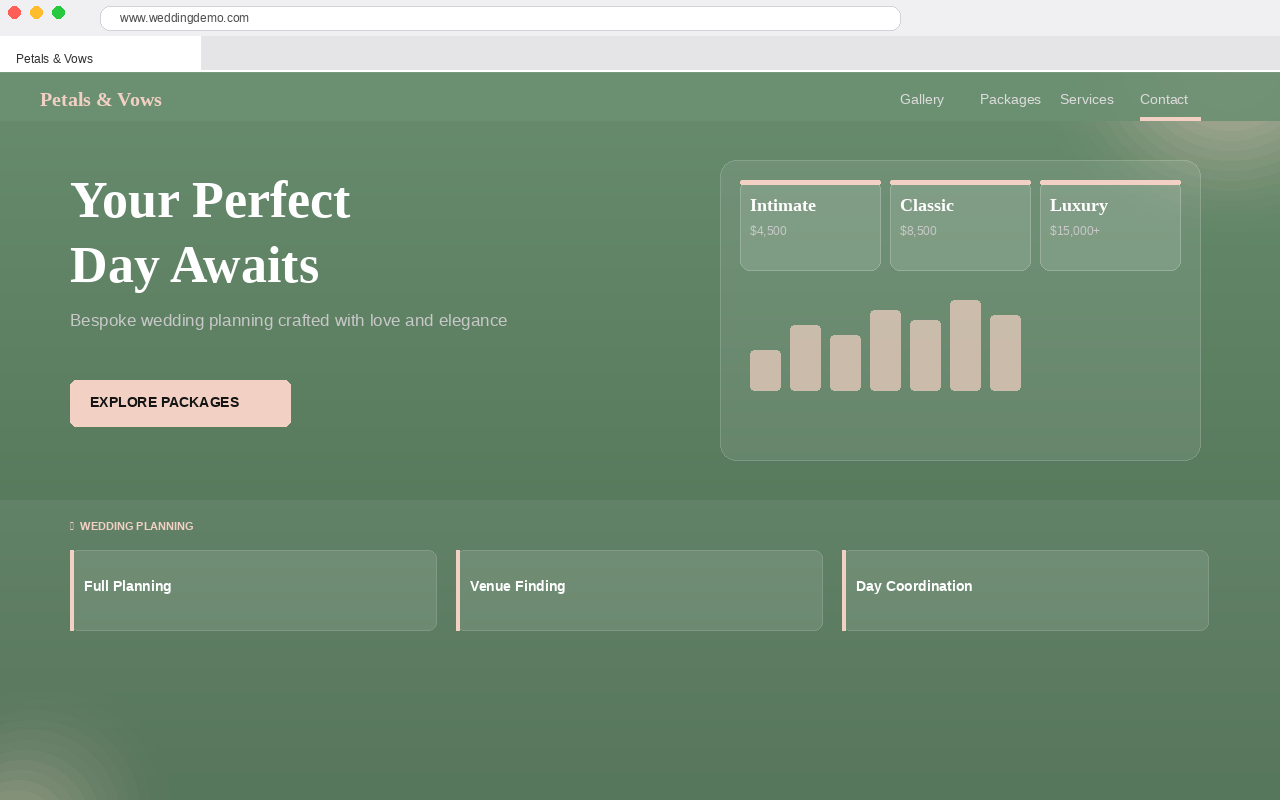This screenshot has width=1280, height=800.
Task: Click the $15,000+ price text
Action: (1075, 231)
